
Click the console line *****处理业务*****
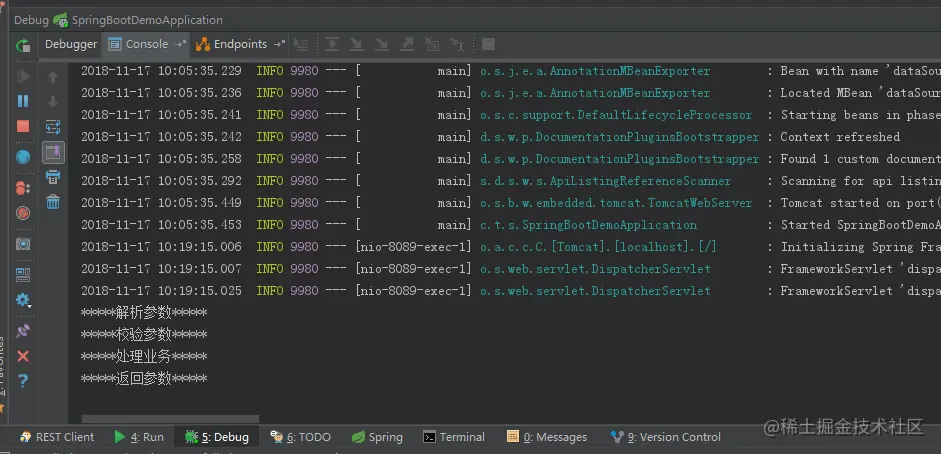point(144,357)
